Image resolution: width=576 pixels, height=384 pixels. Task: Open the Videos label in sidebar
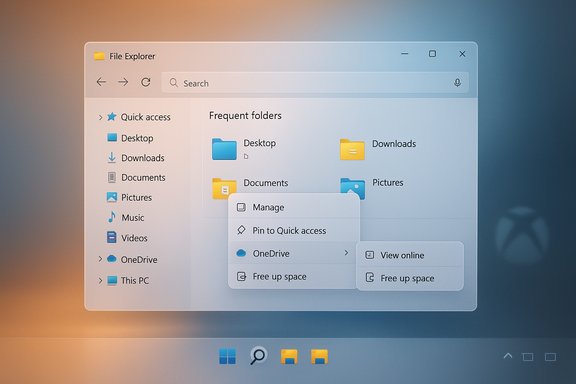134,238
